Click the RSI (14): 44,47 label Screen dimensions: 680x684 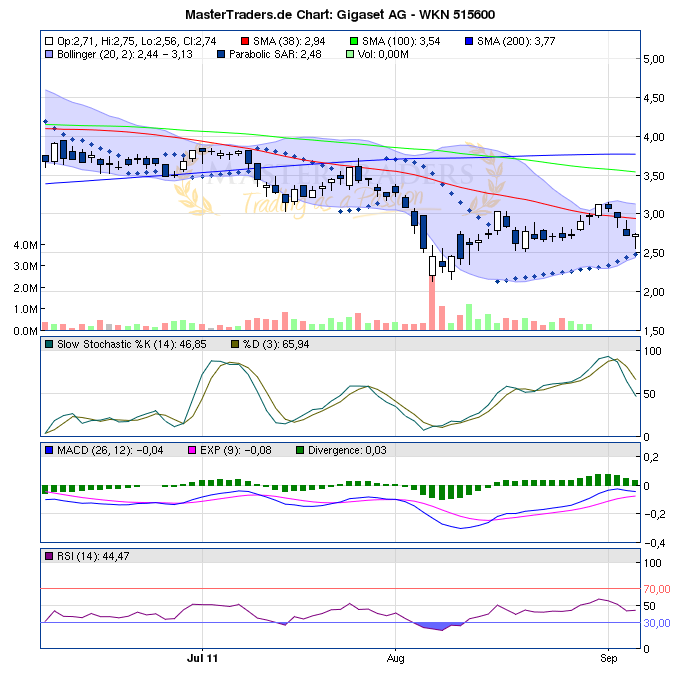(93, 557)
